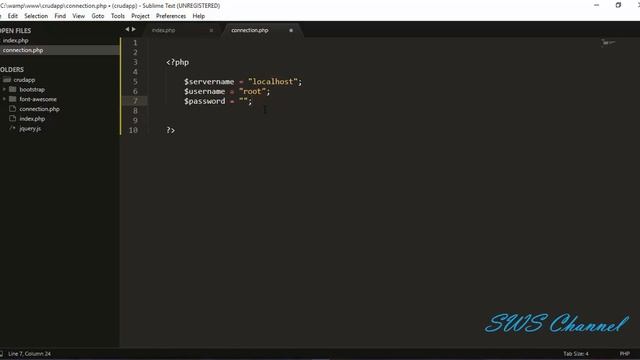This screenshot has width=640, height=360.
Task: Open index.php from Open Files list
Action: [16, 40]
